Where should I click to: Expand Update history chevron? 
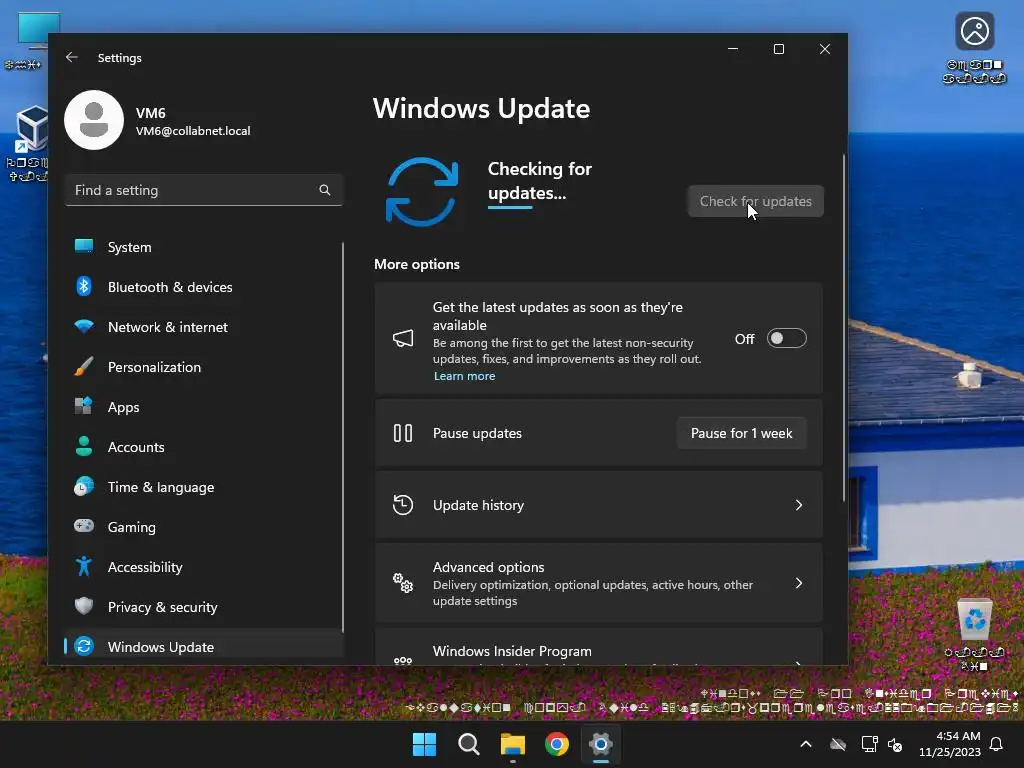click(799, 505)
